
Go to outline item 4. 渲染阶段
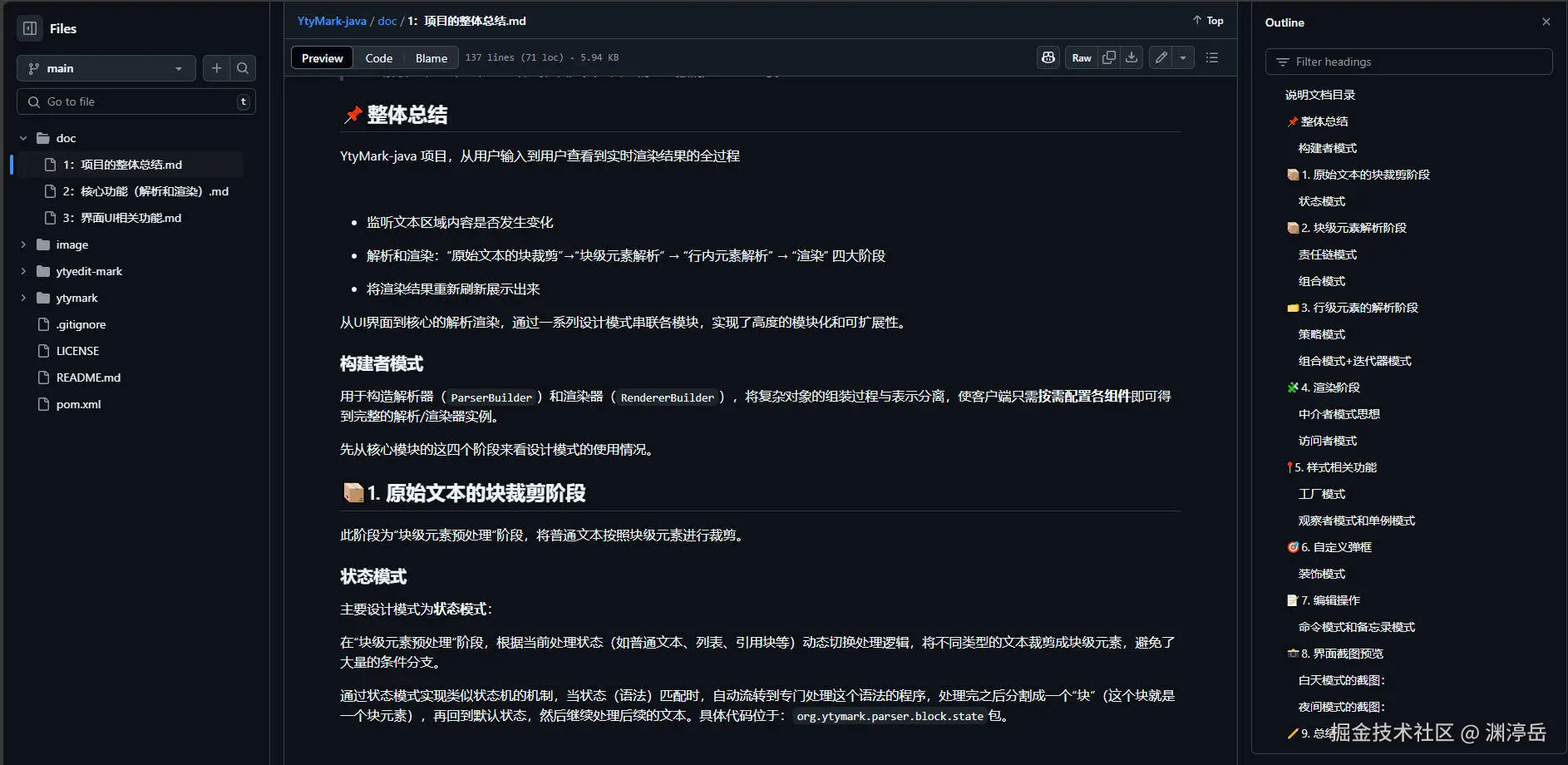1324,387
